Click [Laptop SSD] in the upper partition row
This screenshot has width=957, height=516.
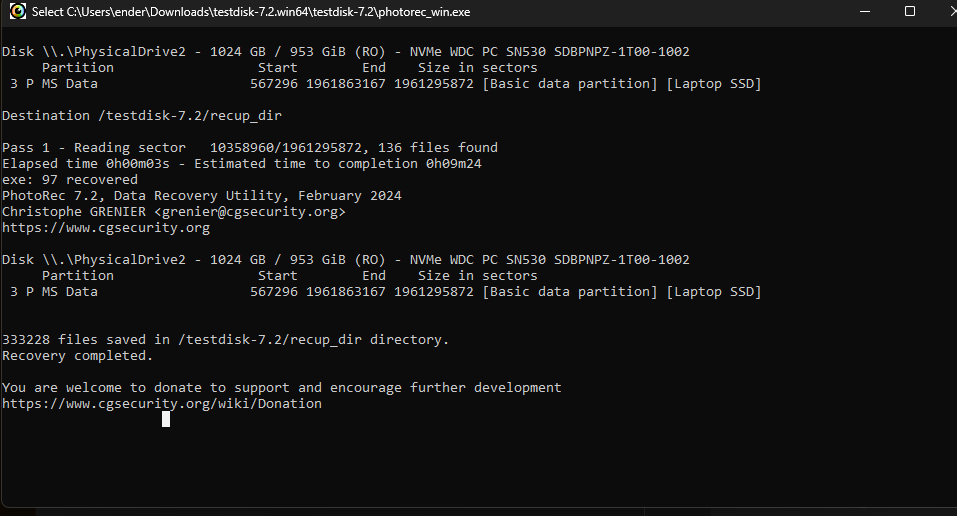coord(714,84)
